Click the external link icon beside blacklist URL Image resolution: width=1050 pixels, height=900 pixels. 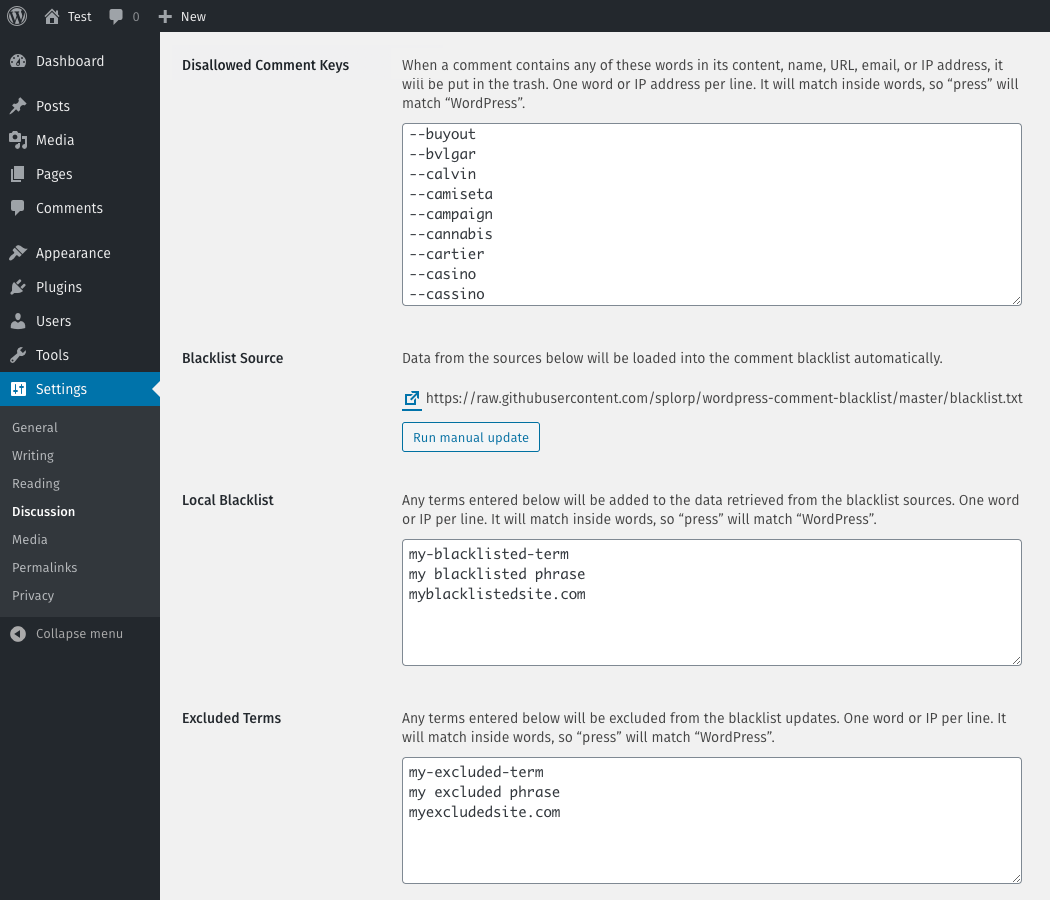point(411,398)
